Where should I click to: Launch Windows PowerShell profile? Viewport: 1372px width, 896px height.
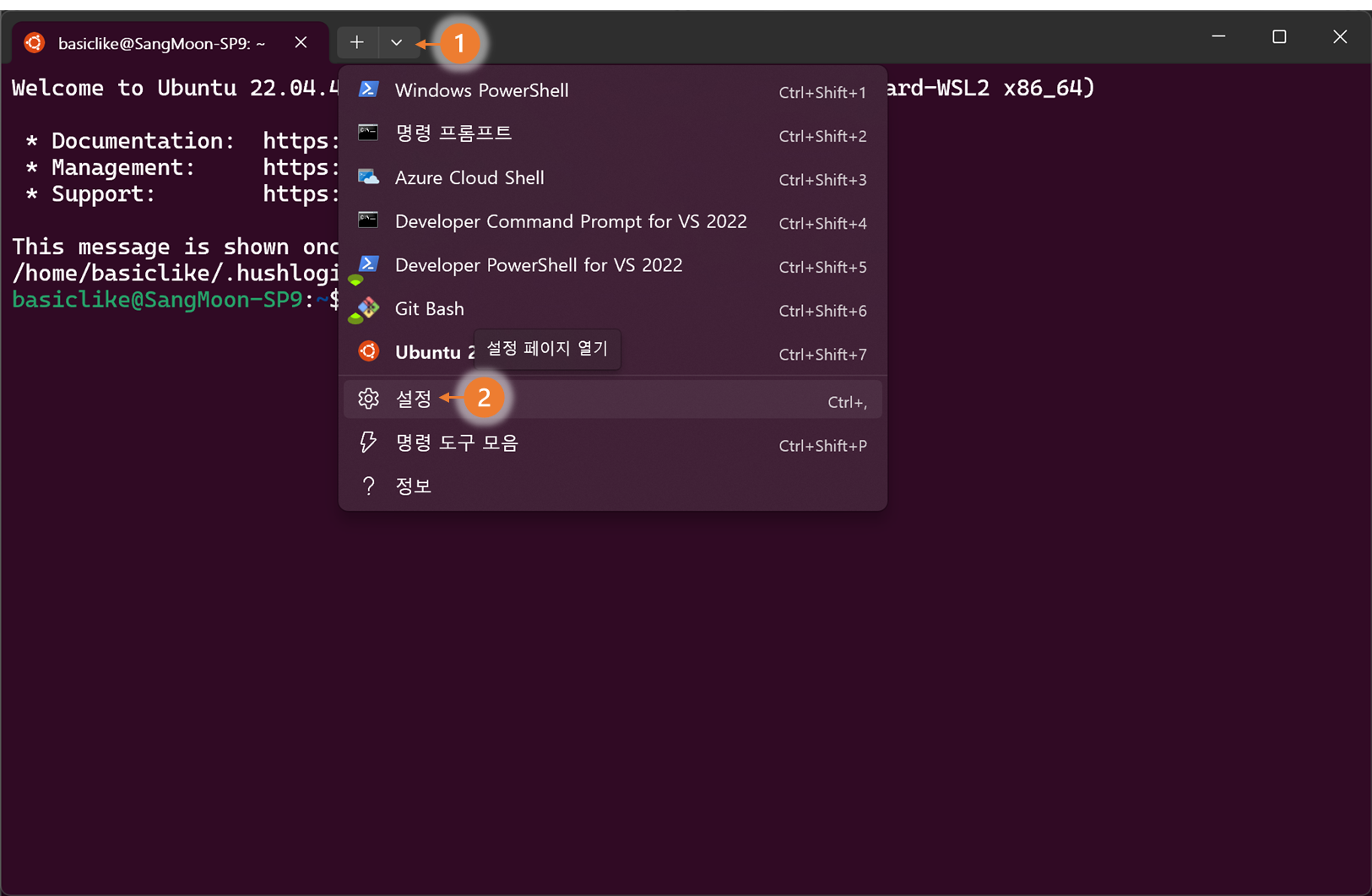click(613, 90)
